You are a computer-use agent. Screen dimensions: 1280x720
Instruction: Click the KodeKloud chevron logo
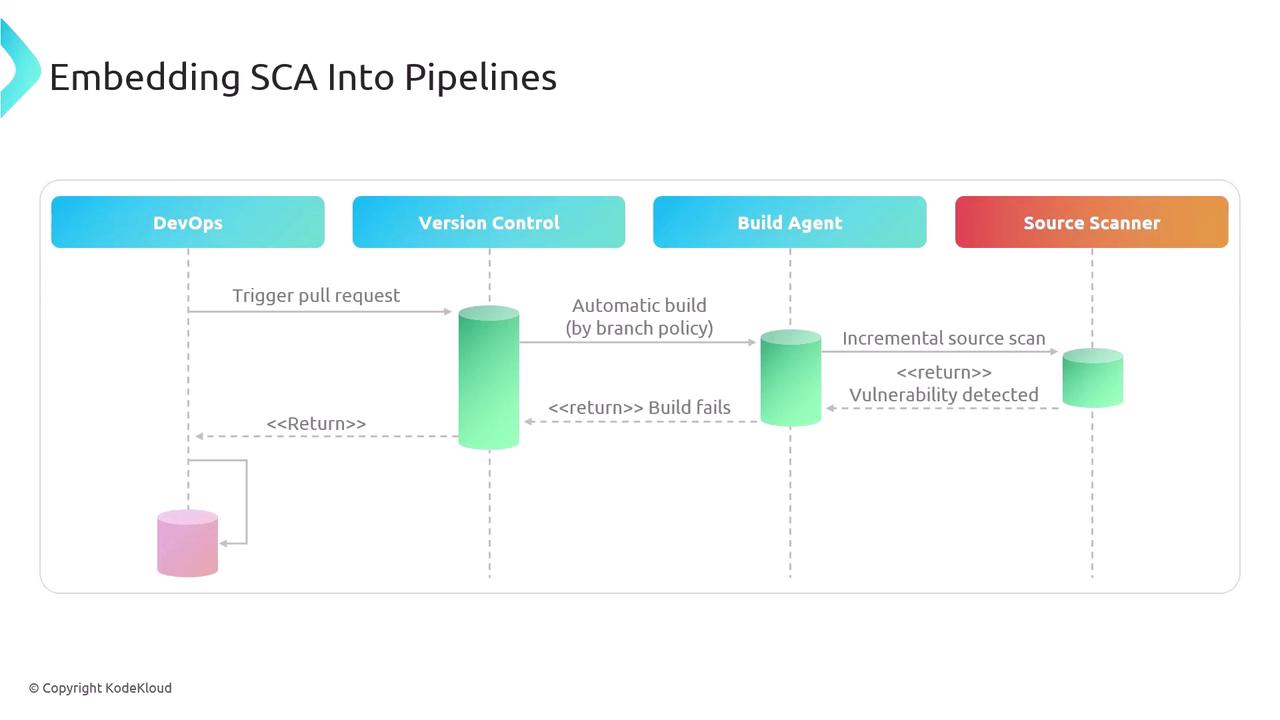20,68
